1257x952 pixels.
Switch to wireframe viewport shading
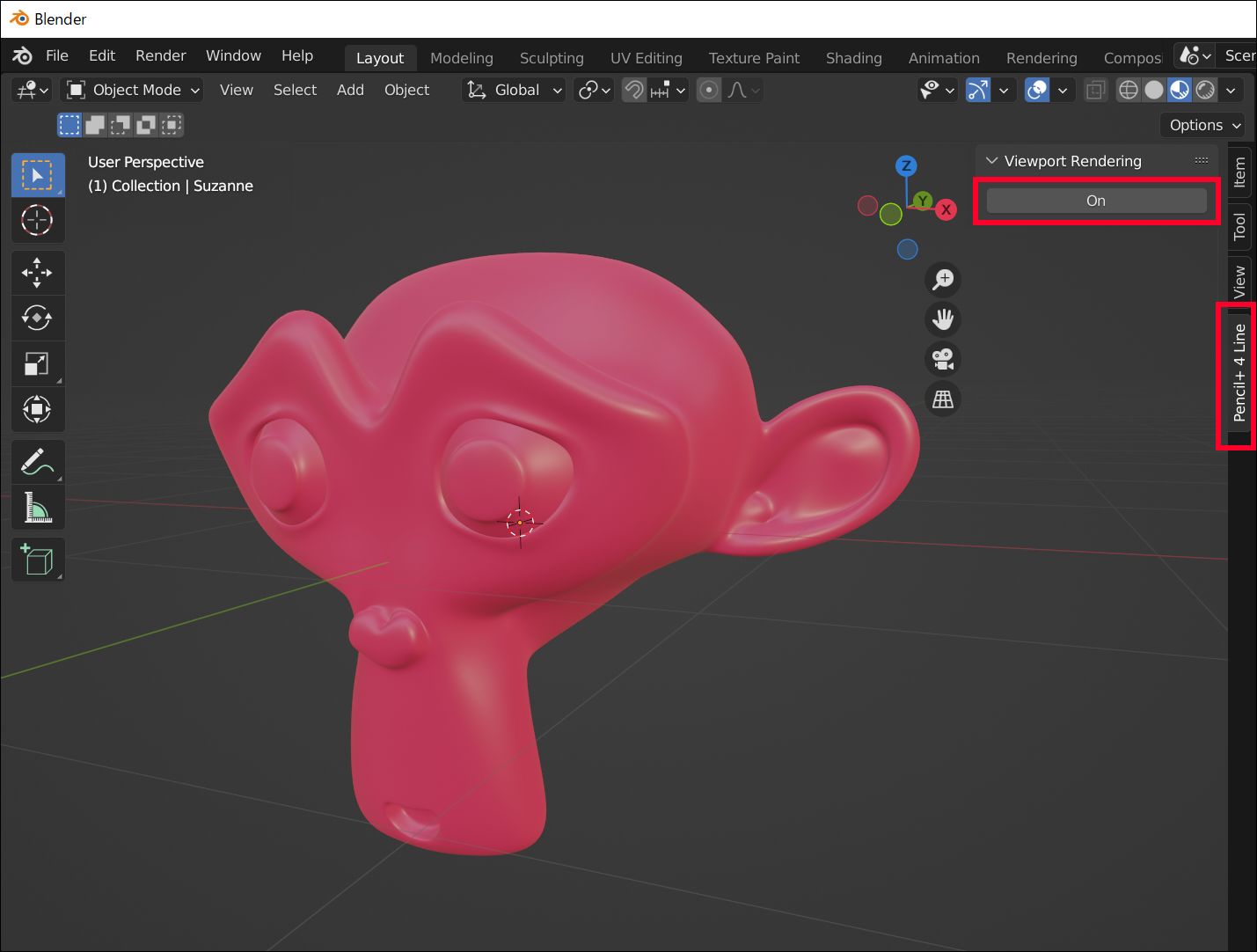1129,90
